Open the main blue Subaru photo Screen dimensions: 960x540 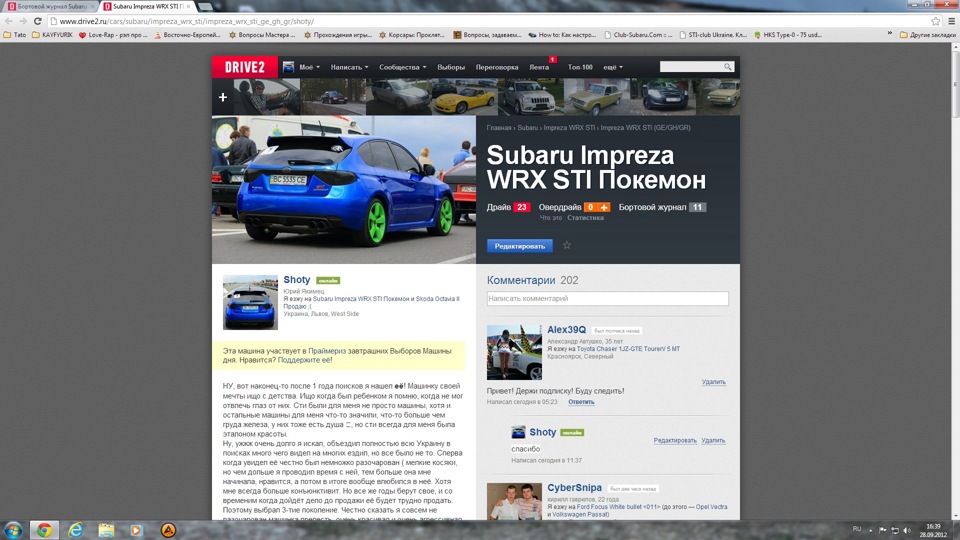343,190
